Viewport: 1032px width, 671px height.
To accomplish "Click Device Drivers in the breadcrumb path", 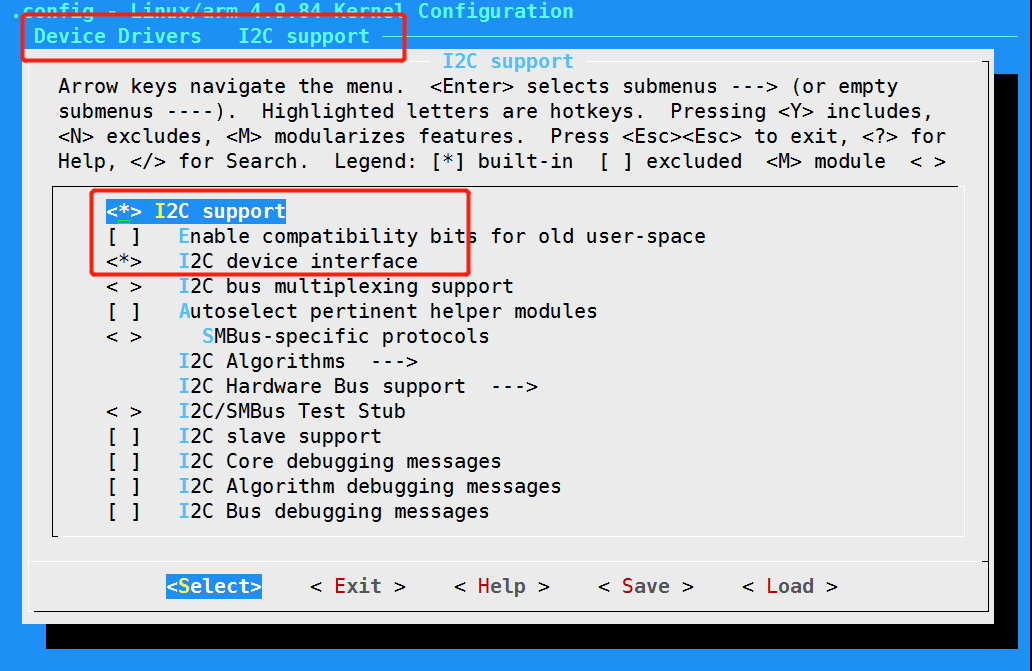I will coord(117,36).
